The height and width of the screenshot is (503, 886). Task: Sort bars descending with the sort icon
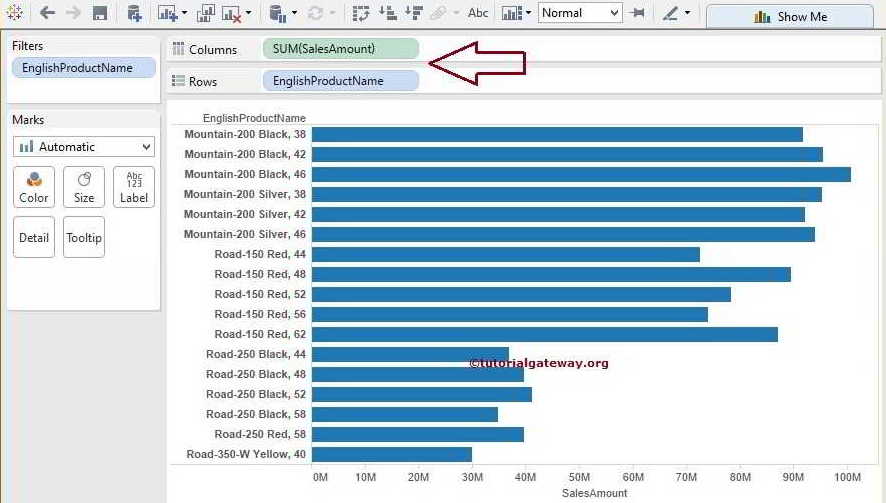click(x=412, y=14)
